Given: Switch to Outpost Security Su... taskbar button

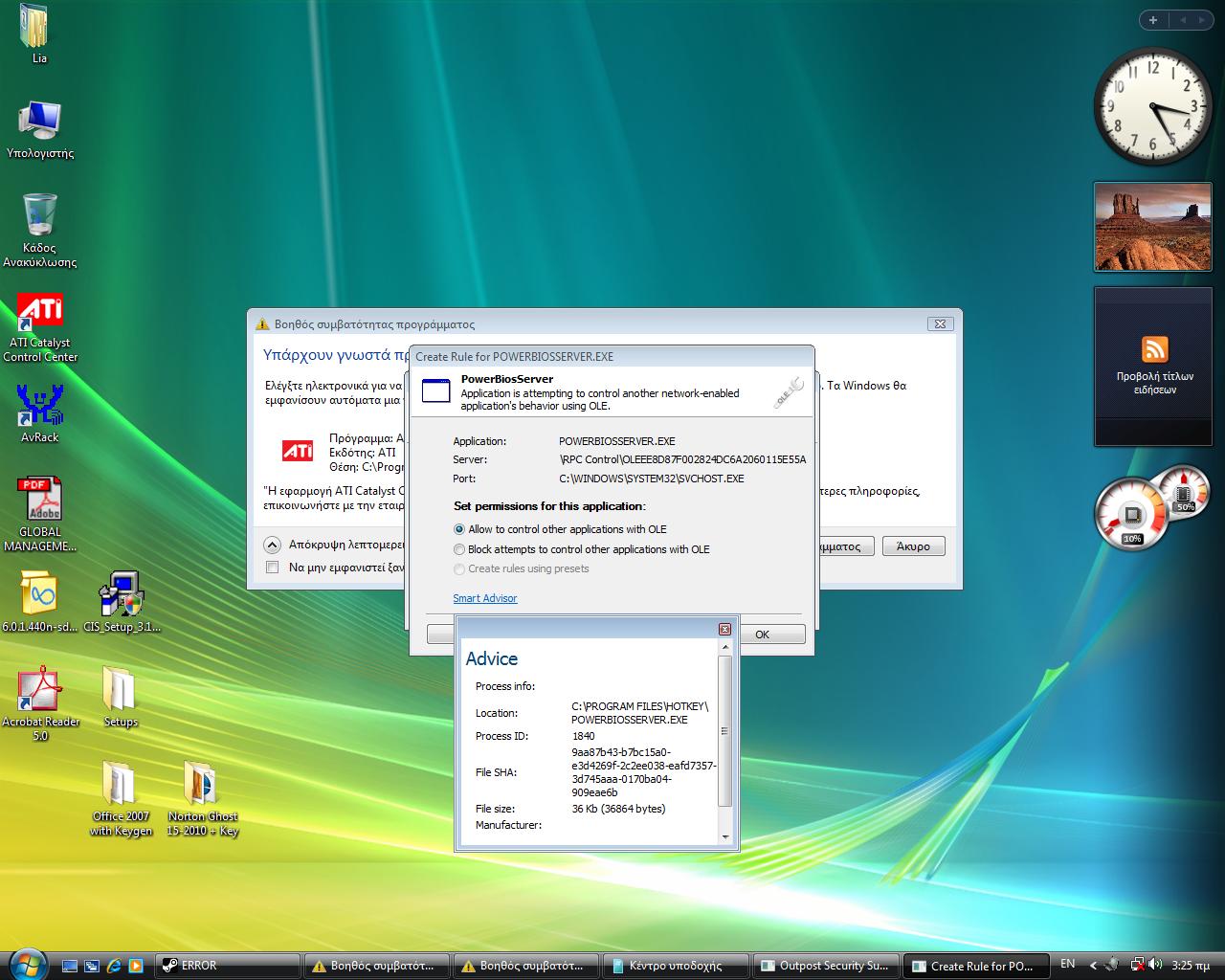Looking at the screenshot, I should click(x=825, y=966).
